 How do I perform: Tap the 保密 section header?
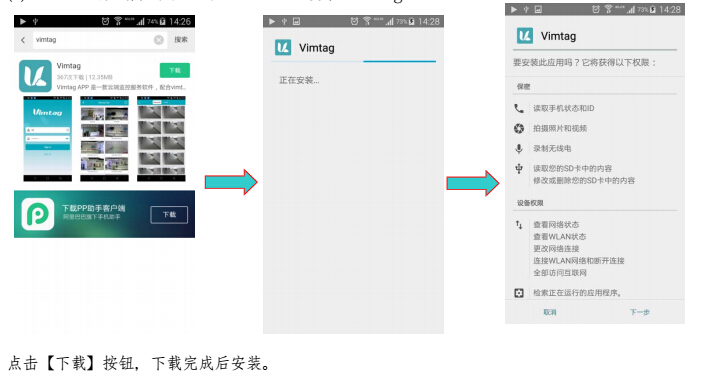pyautogui.click(x=524, y=87)
